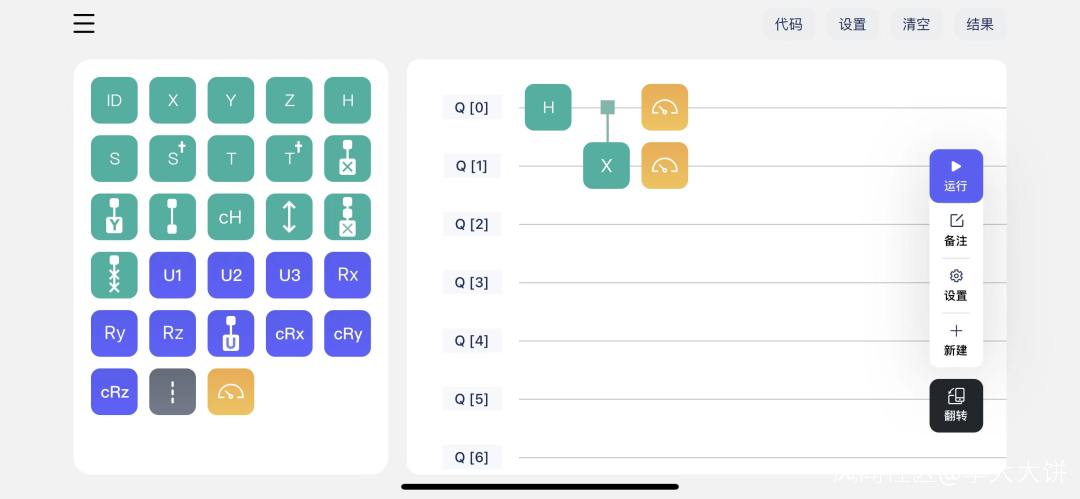Select the barrier gate with dashed line
The image size is (1080, 499).
[173, 392]
